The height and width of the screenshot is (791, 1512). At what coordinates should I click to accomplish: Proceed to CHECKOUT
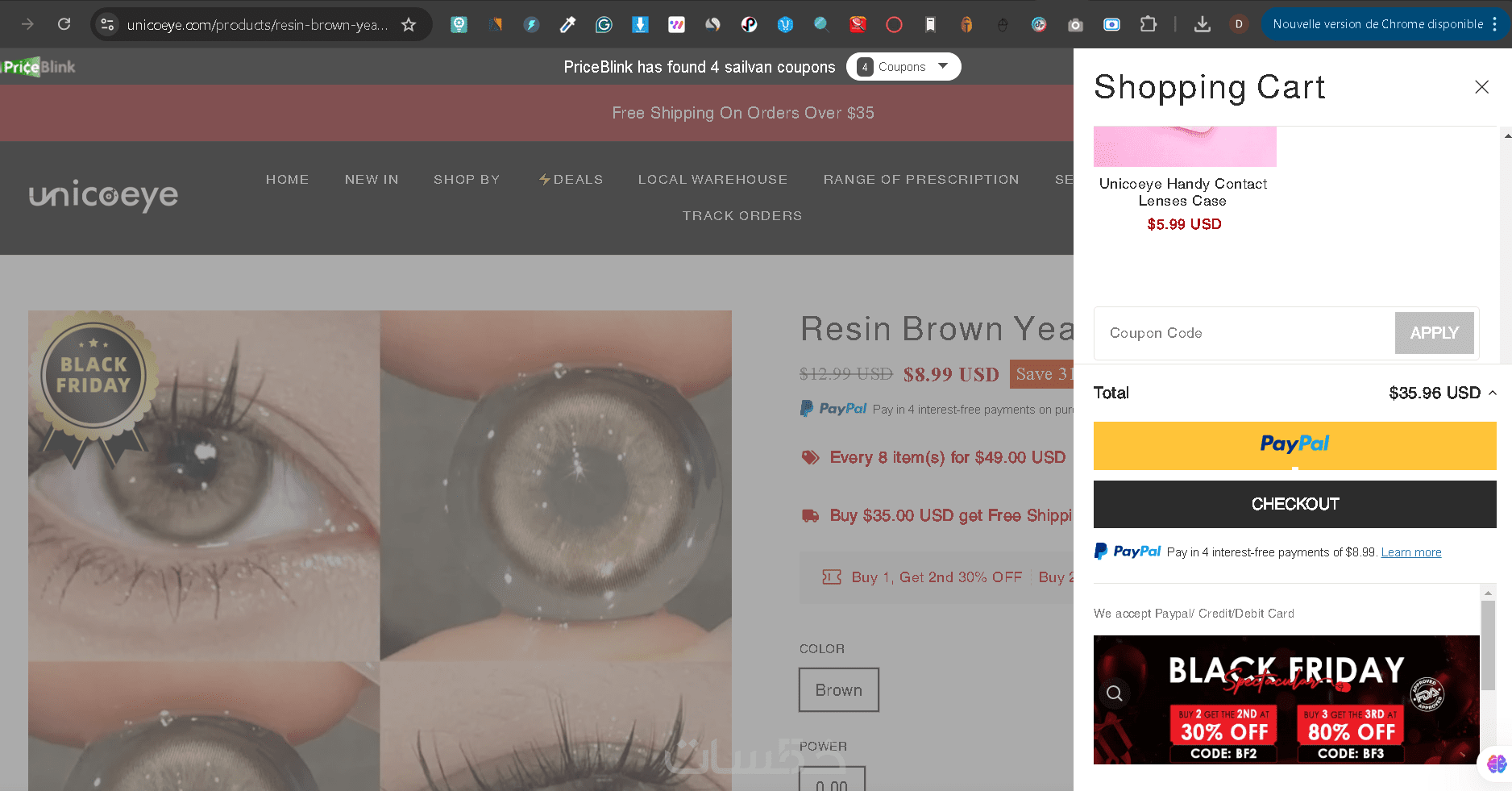[x=1295, y=505]
